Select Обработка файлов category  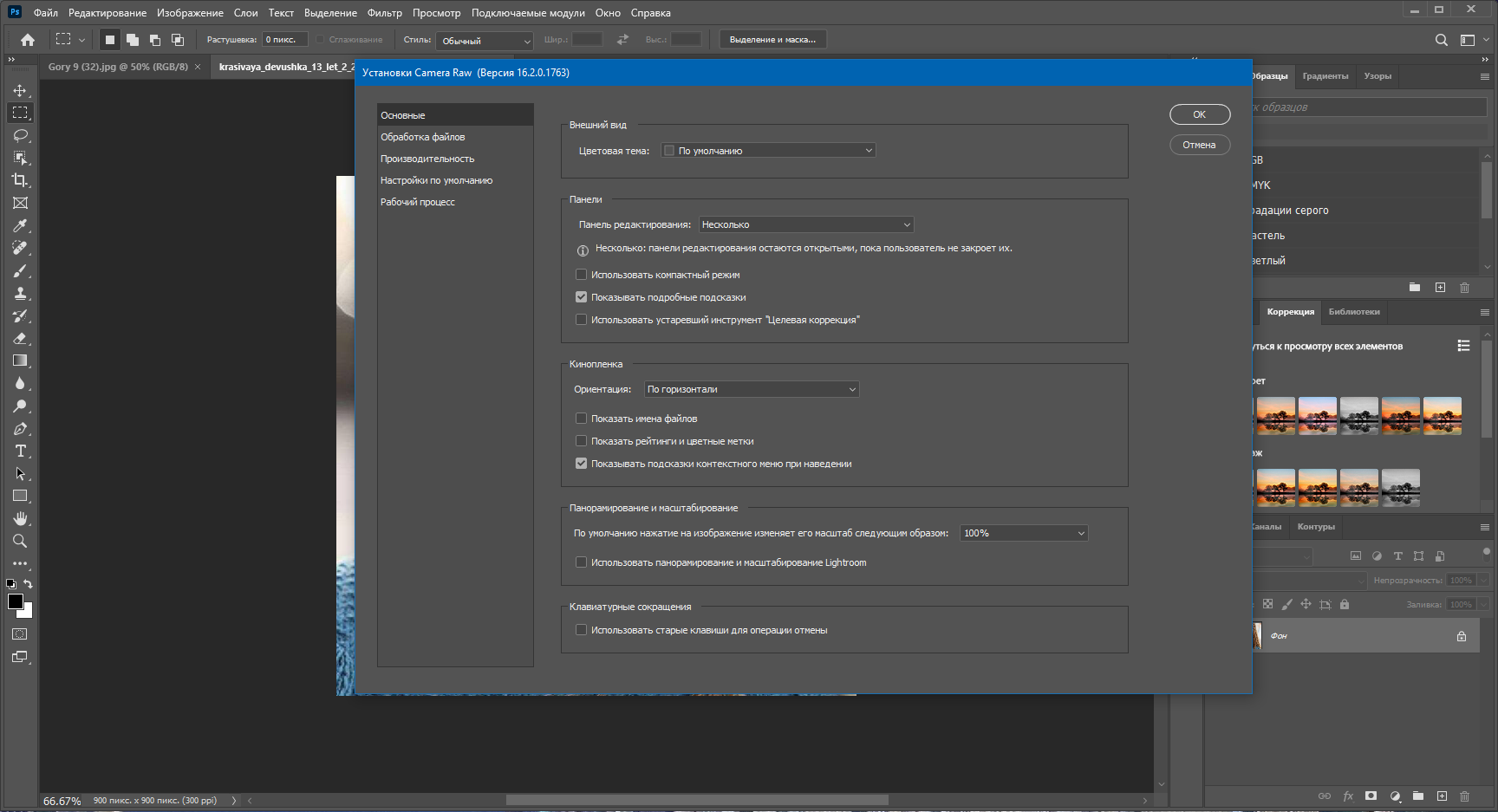pyautogui.click(x=455, y=137)
